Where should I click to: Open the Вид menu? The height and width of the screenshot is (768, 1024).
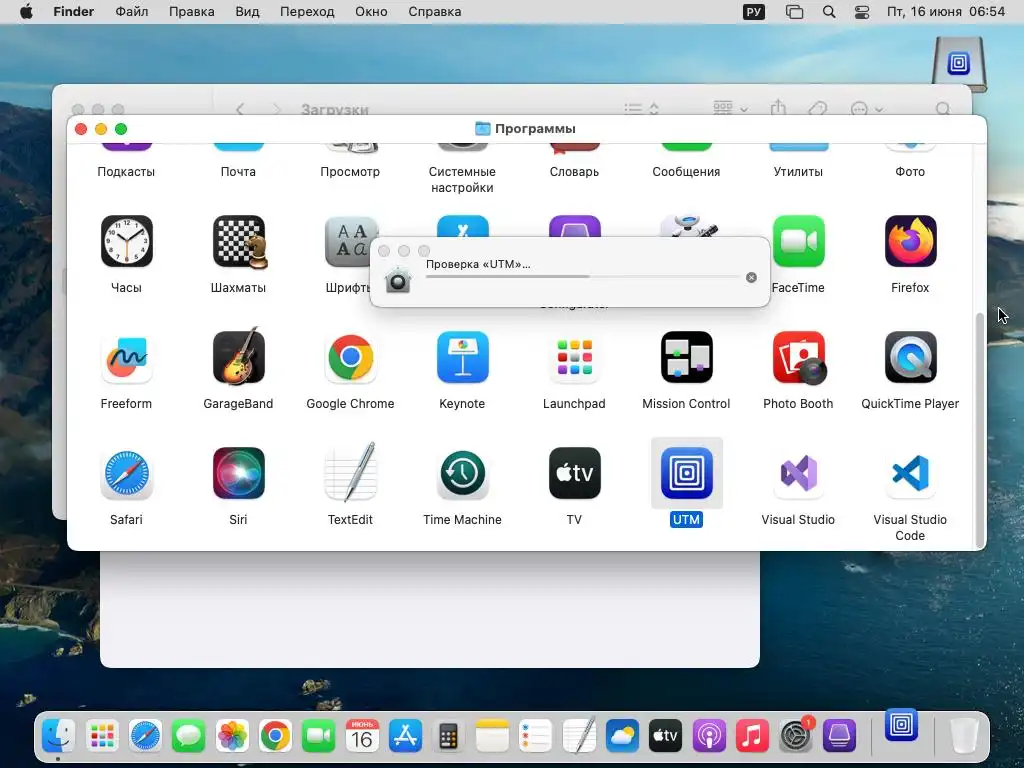(x=247, y=12)
